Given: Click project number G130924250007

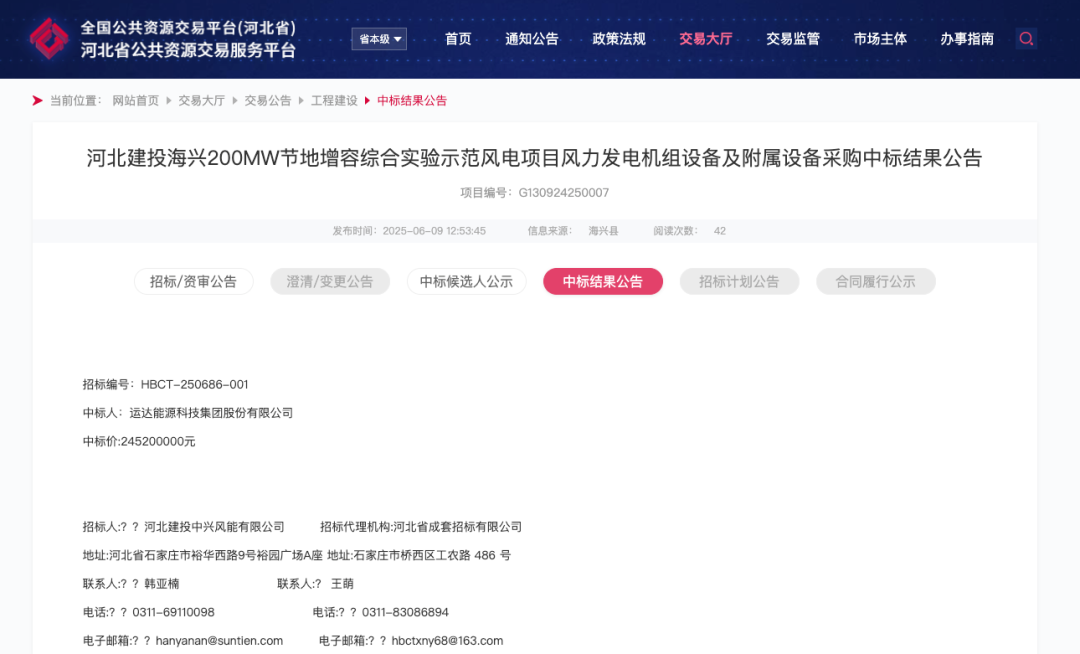Looking at the screenshot, I should tap(563, 193).
